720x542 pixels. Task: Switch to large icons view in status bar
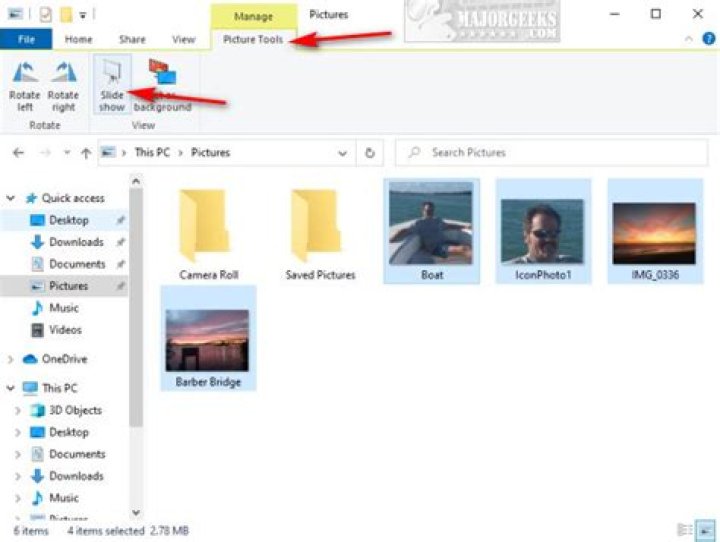click(705, 529)
